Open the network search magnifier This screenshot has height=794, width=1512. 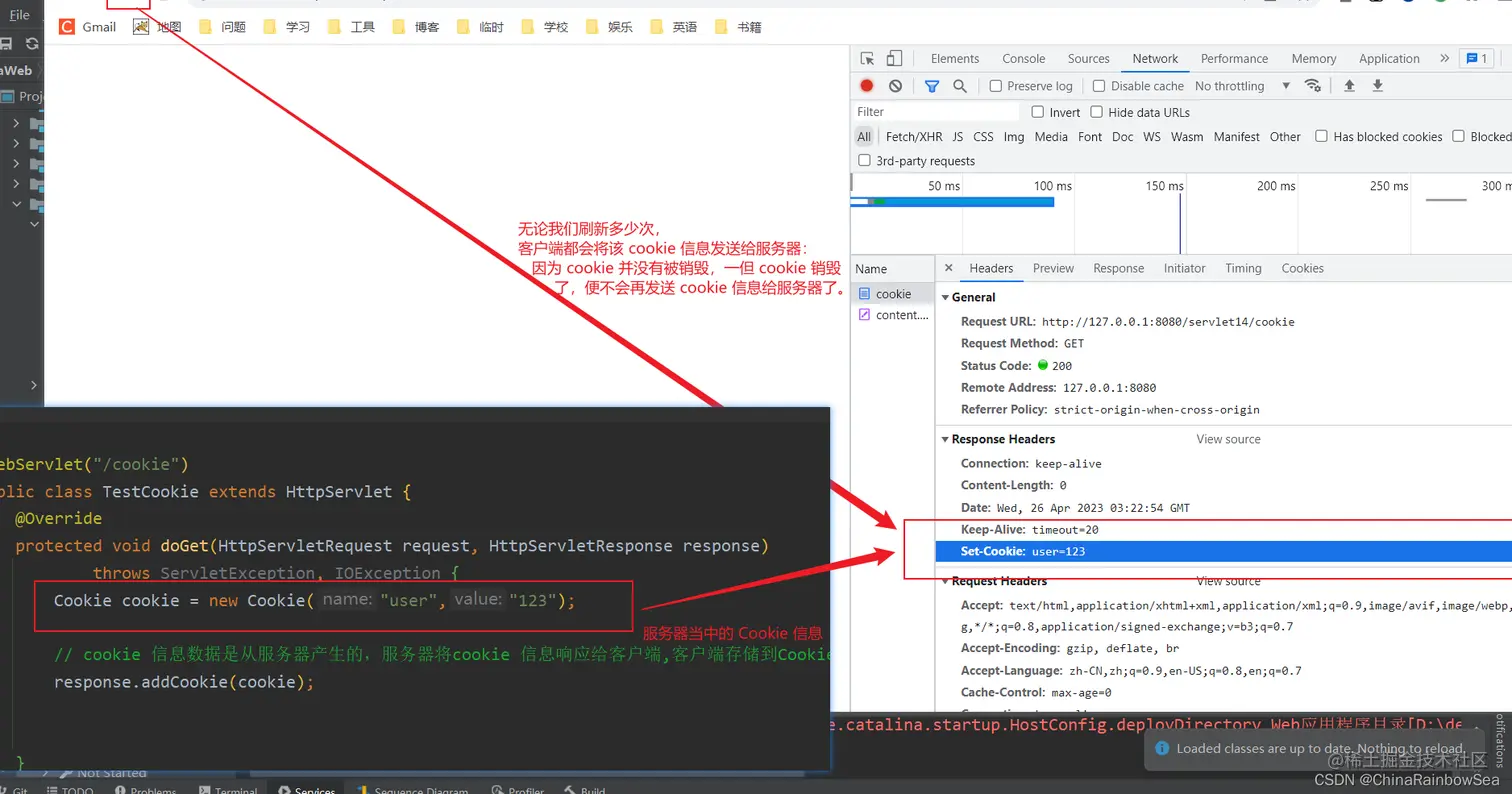tap(960, 86)
